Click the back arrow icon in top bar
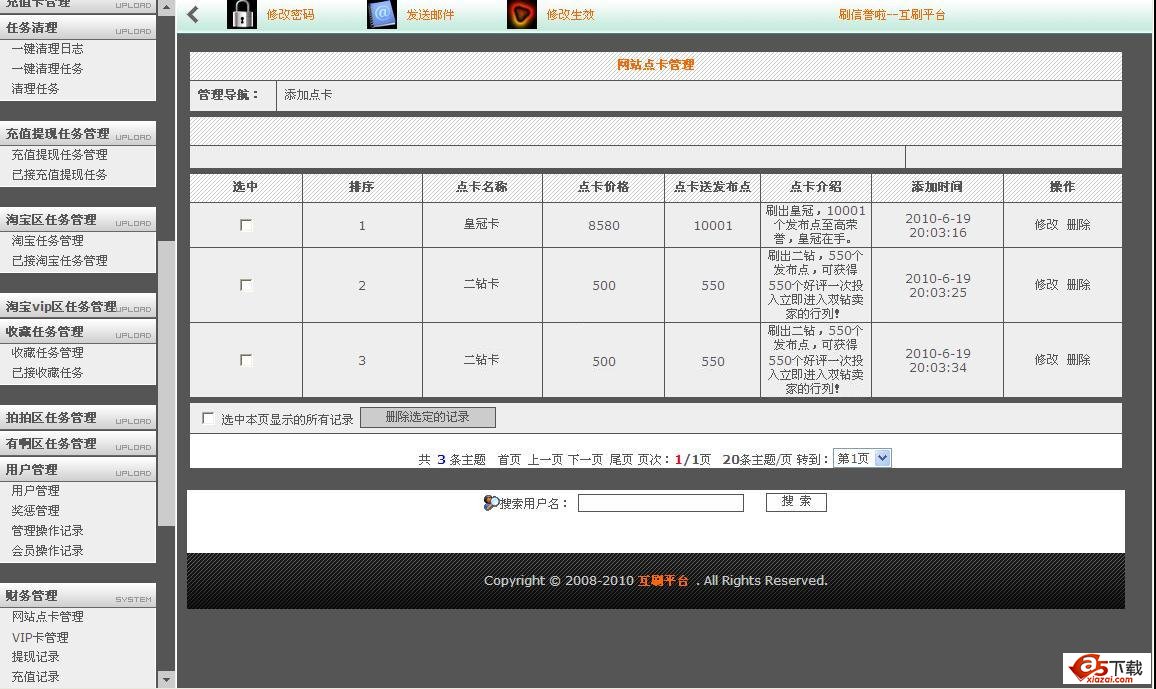The image size is (1156, 689). pyautogui.click(x=193, y=14)
